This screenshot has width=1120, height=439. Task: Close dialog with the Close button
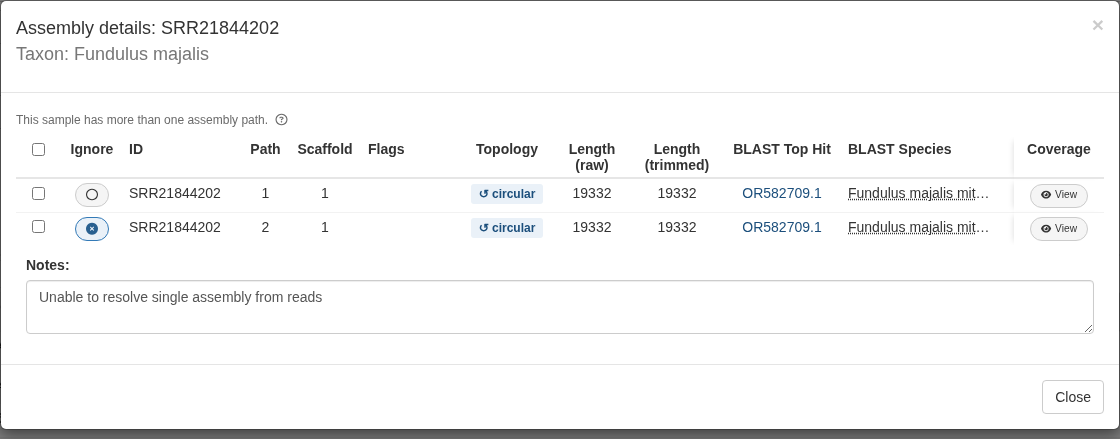coord(1072,397)
